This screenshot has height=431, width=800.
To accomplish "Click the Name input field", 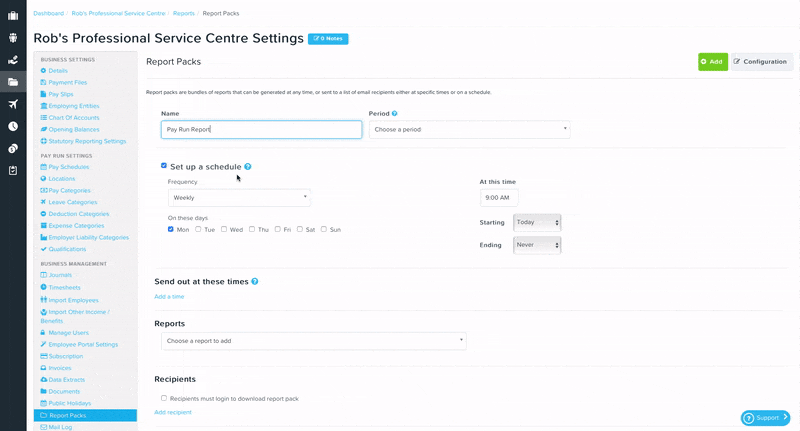I will 261,130.
